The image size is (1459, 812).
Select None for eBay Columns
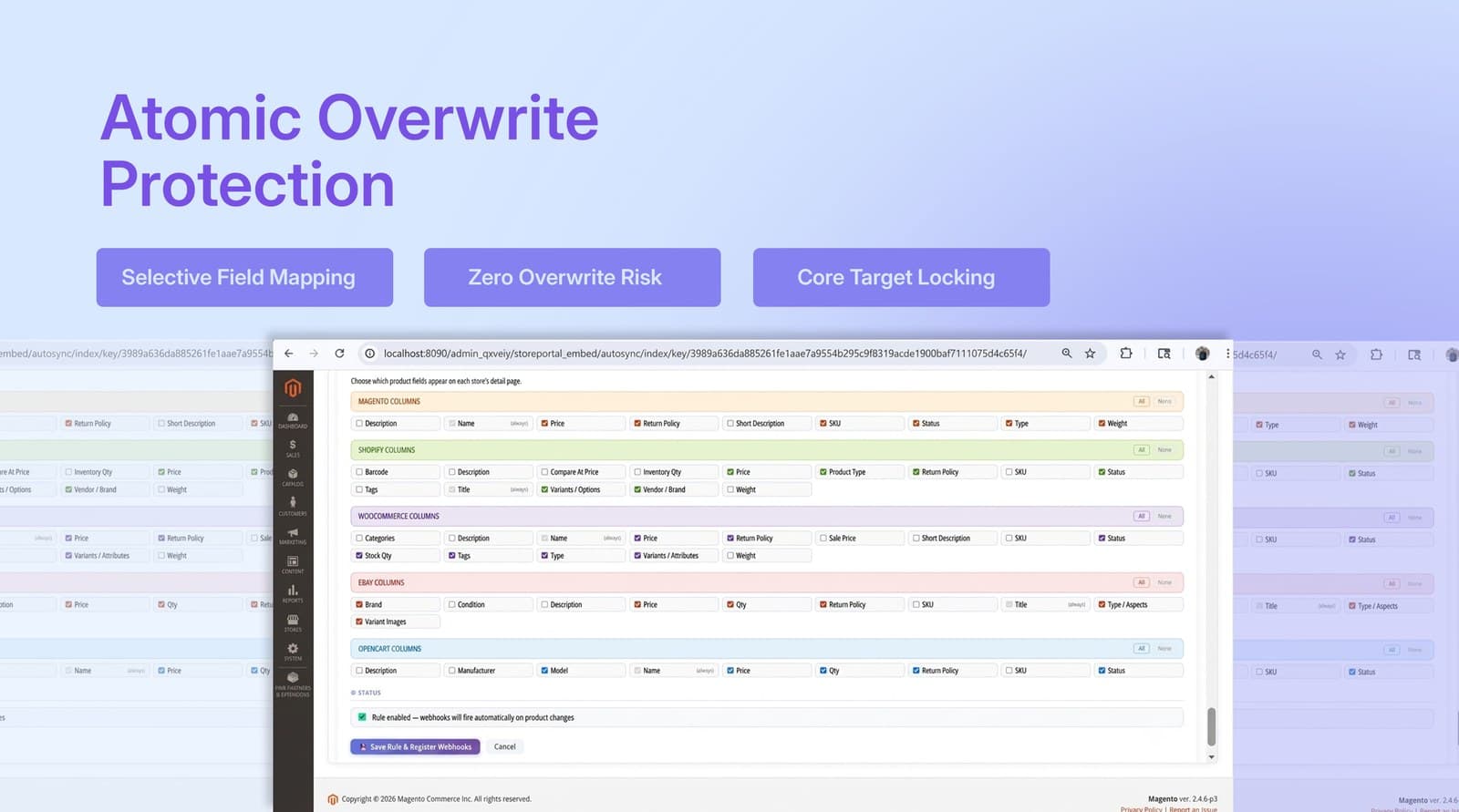[1164, 582]
